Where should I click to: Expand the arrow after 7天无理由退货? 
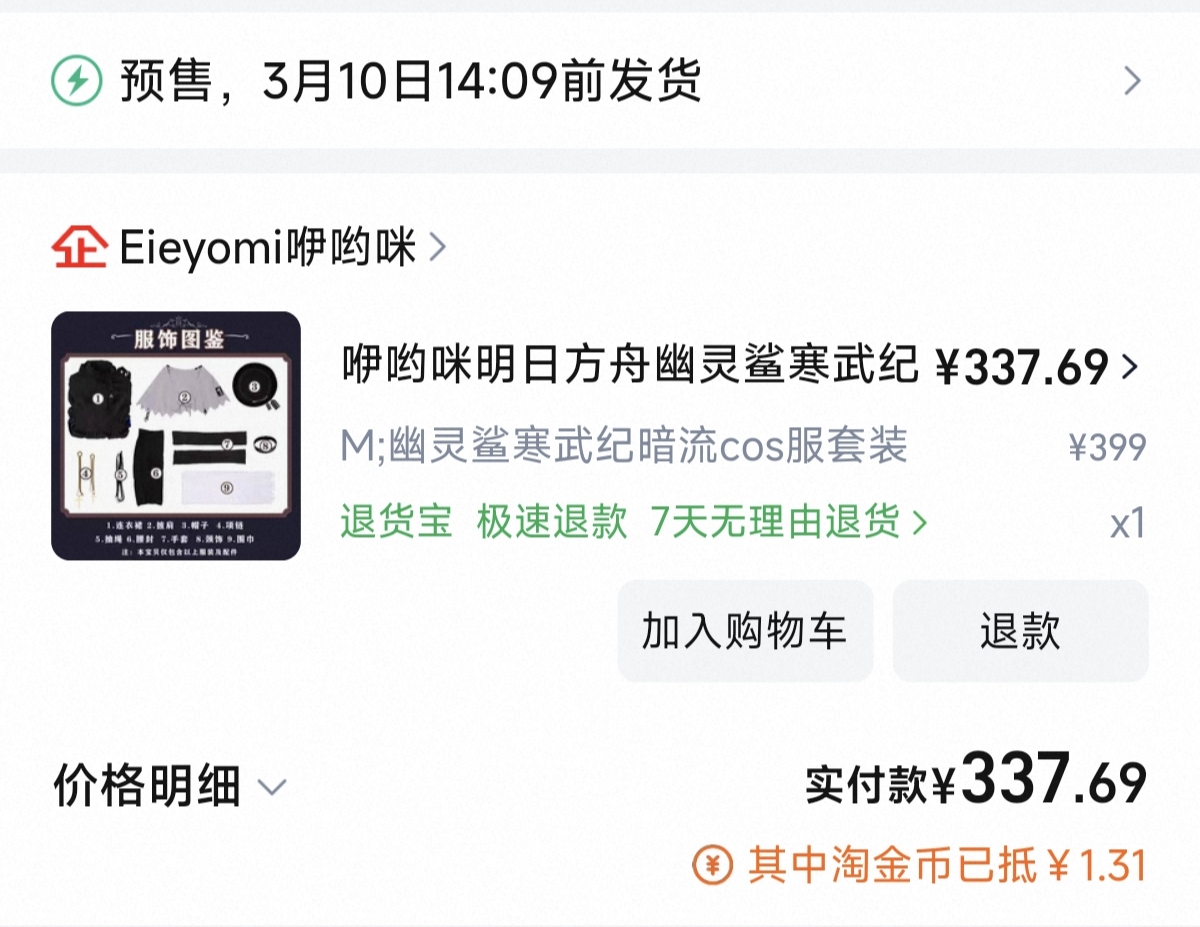pyautogui.click(x=919, y=522)
